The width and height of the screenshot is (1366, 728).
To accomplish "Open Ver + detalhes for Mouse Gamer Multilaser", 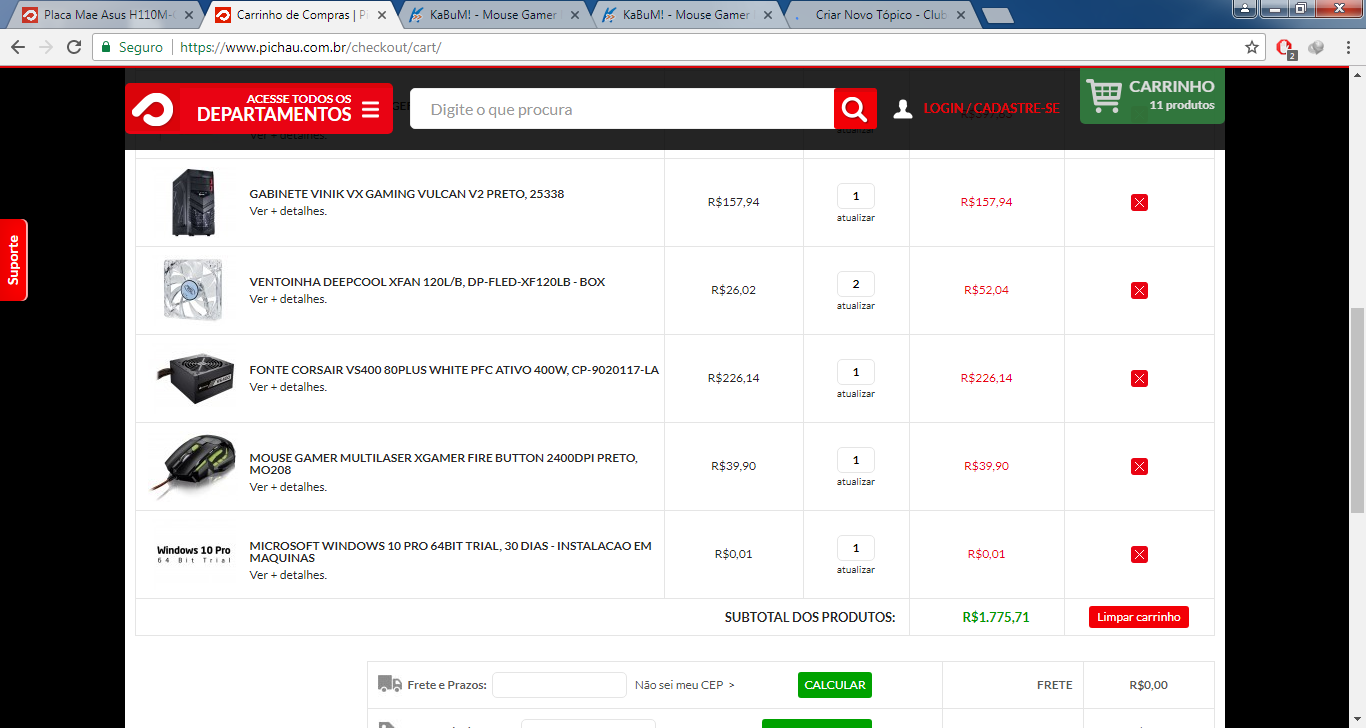I will pyautogui.click(x=288, y=487).
